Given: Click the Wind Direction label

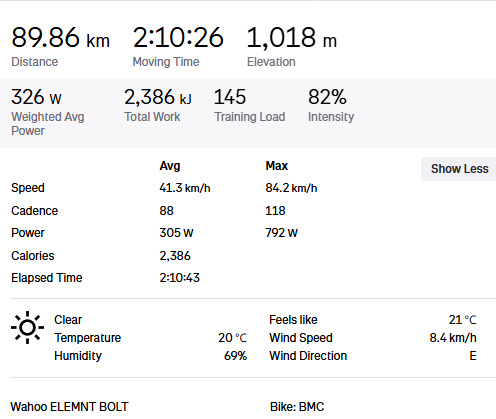Looking at the screenshot, I should pyautogui.click(x=308, y=356).
